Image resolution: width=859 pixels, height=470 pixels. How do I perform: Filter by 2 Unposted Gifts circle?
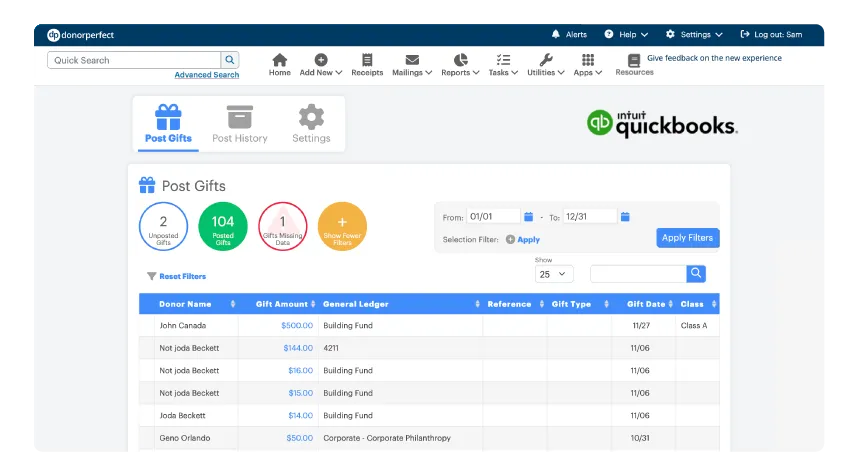(163, 226)
